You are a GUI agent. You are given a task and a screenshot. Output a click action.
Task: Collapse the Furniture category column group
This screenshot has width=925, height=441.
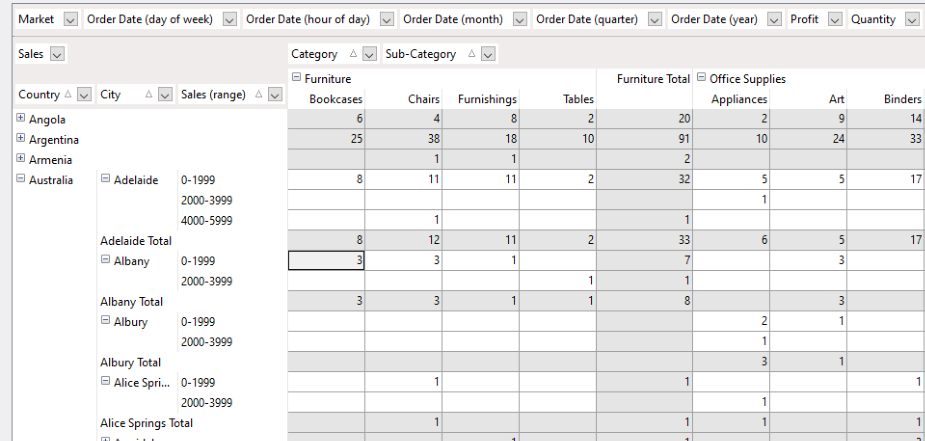click(x=296, y=78)
